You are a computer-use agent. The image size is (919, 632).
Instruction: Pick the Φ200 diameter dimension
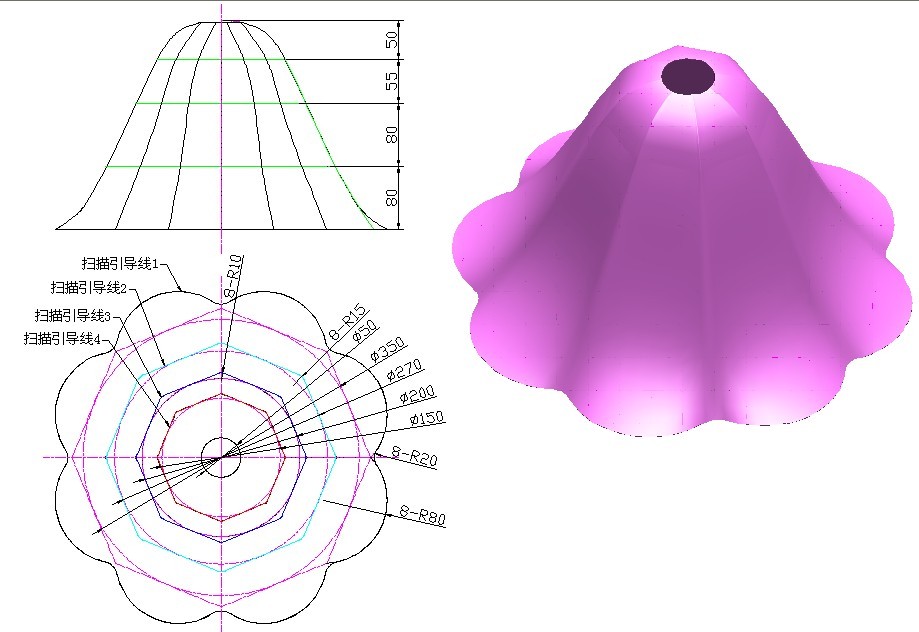click(417, 395)
